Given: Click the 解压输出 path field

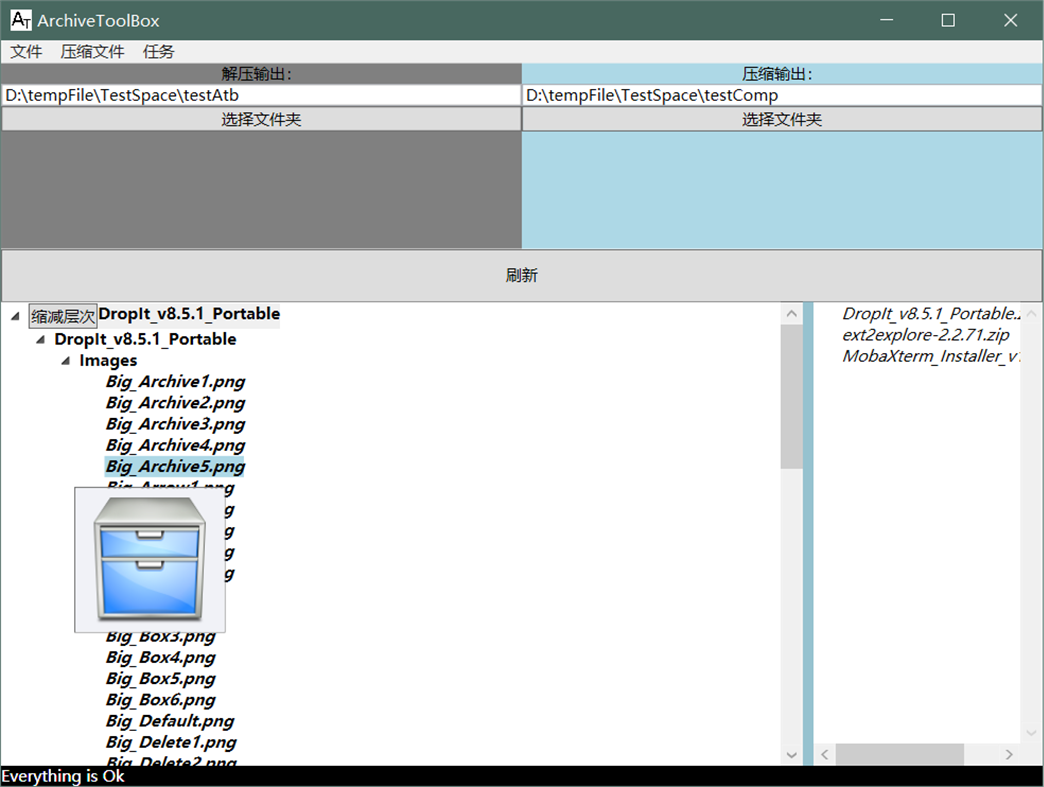Looking at the screenshot, I should tap(260, 95).
